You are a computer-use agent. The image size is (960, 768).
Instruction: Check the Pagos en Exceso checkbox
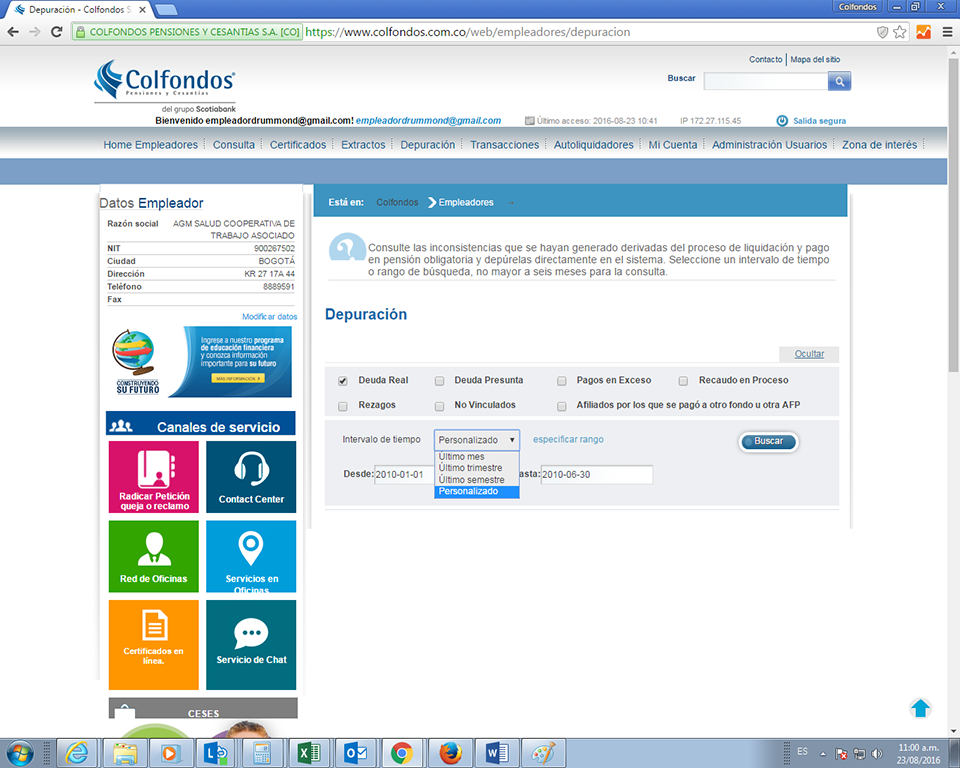tap(562, 381)
